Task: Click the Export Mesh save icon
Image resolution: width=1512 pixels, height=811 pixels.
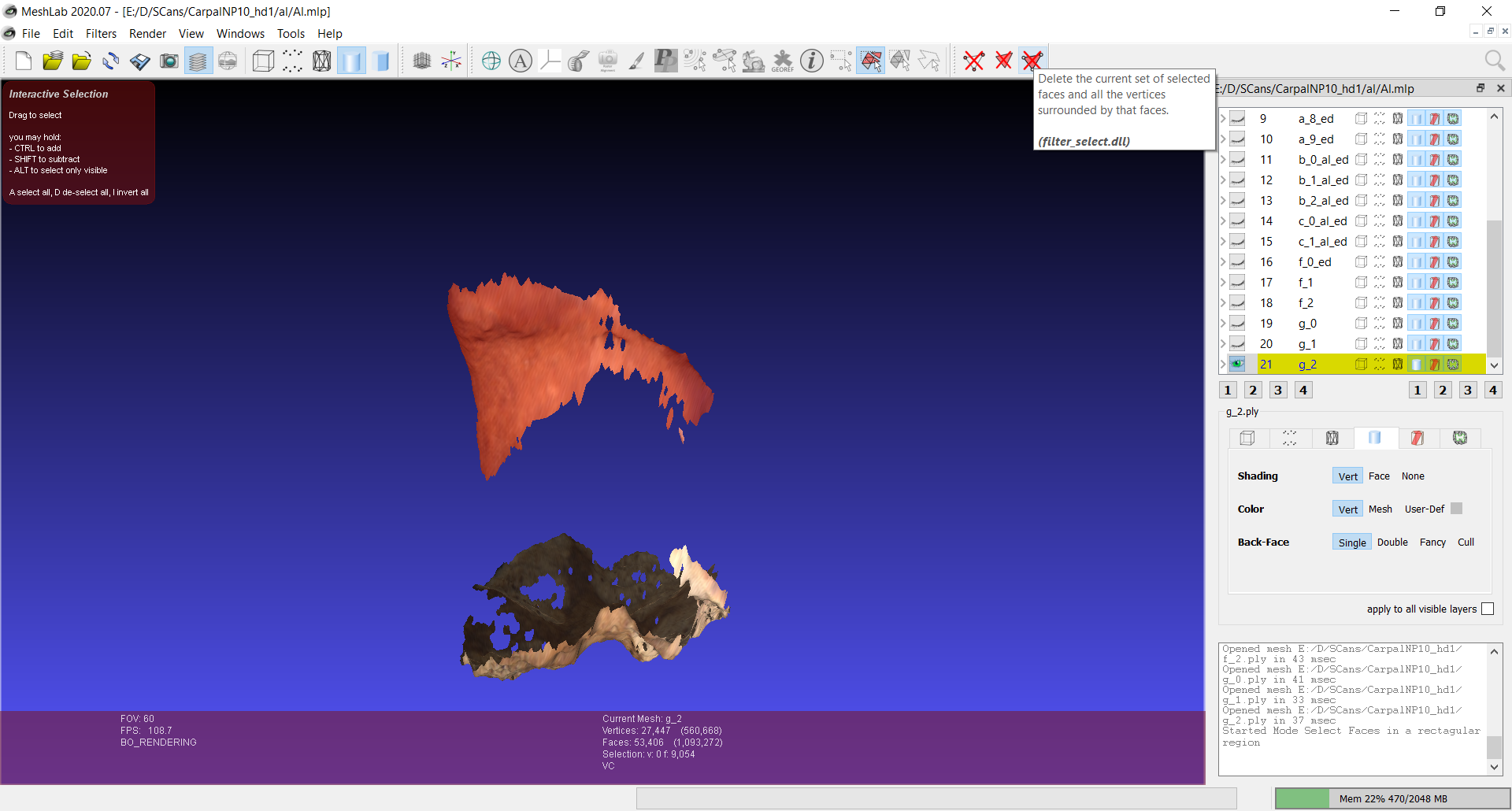Action: [140, 61]
